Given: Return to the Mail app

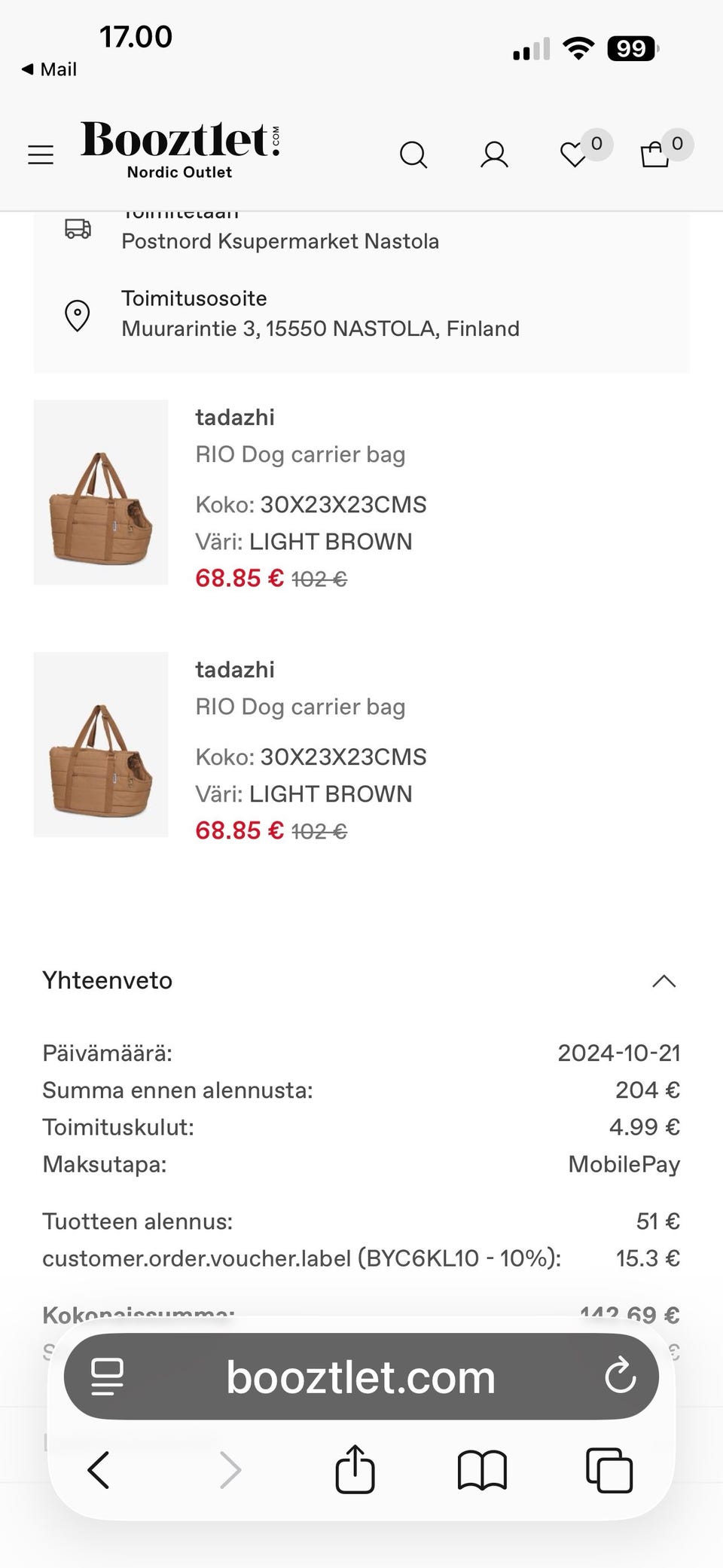Looking at the screenshot, I should pyautogui.click(x=50, y=69).
